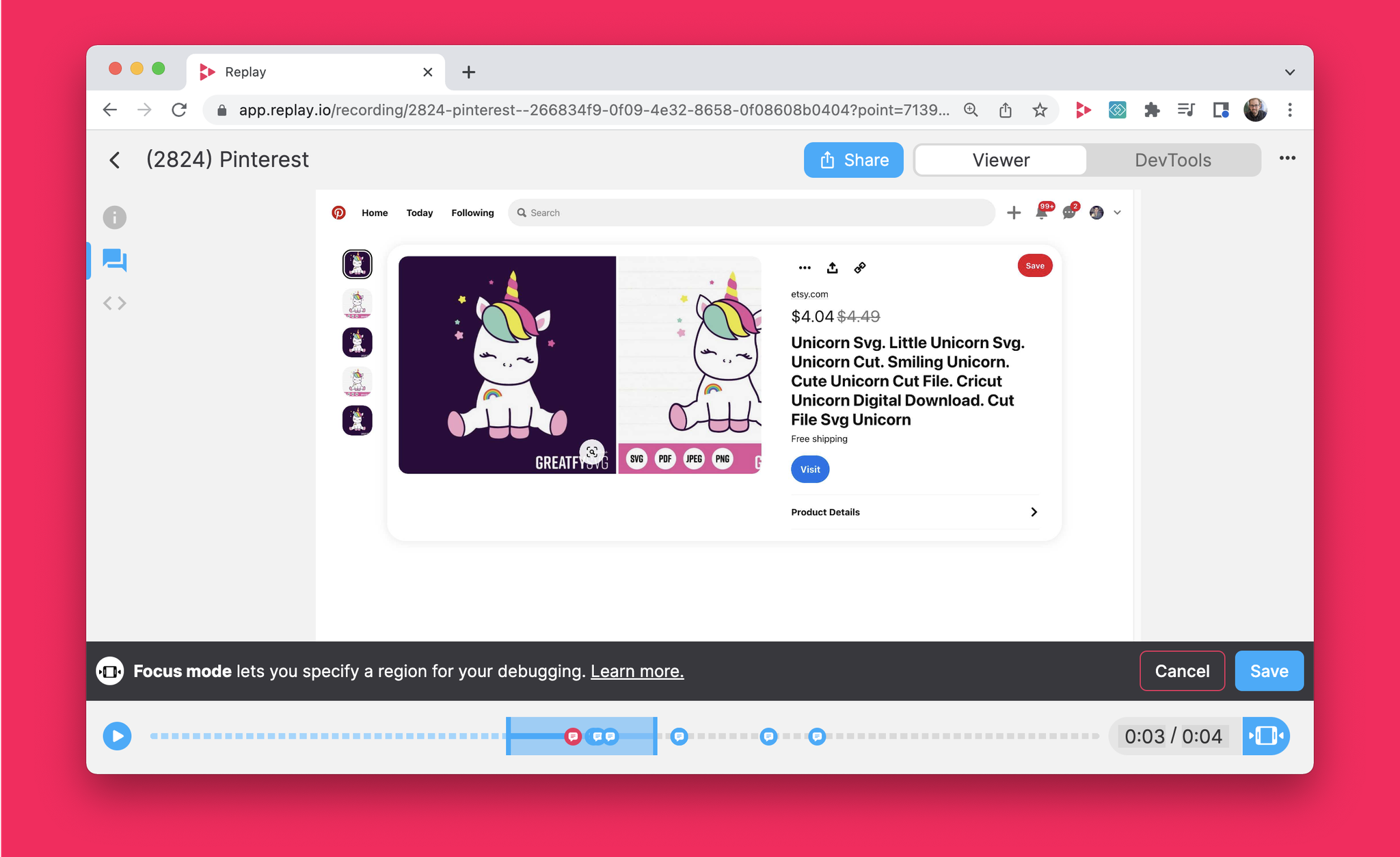Image resolution: width=1400 pixels, height=857 pixels.
Task: Go back using the arrow beside the Pinterest title
Action: [115, 160]
